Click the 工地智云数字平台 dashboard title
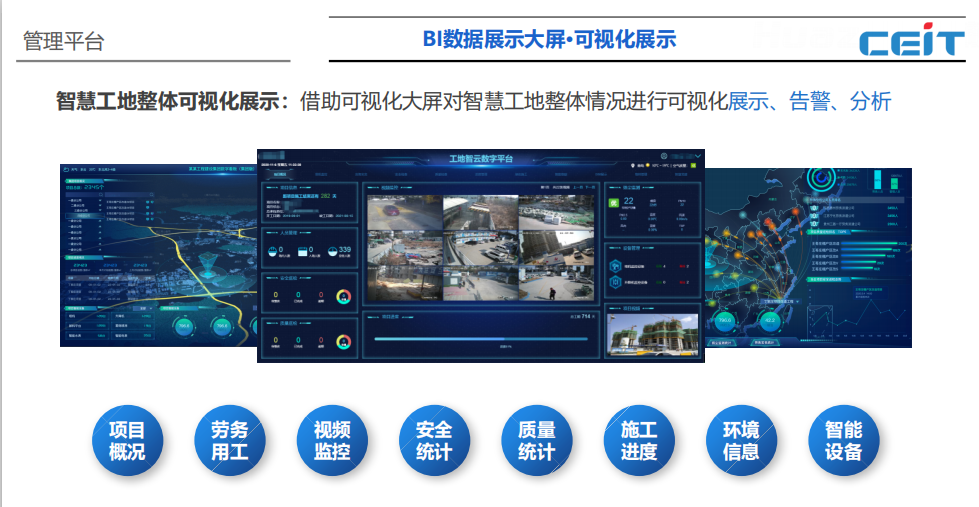This screenshot has width=979, height=507. [x=480, y=159]
